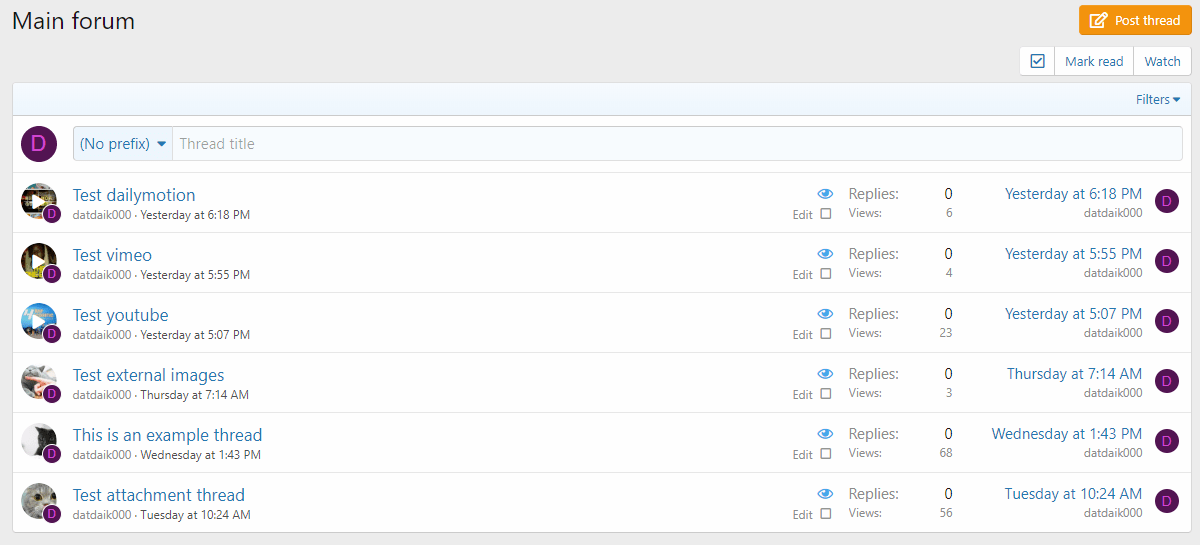This screenshot has width=1200, height=545.
Task: Click the select-all checkmark icon beside Mark read
Action: point(1037,61)
